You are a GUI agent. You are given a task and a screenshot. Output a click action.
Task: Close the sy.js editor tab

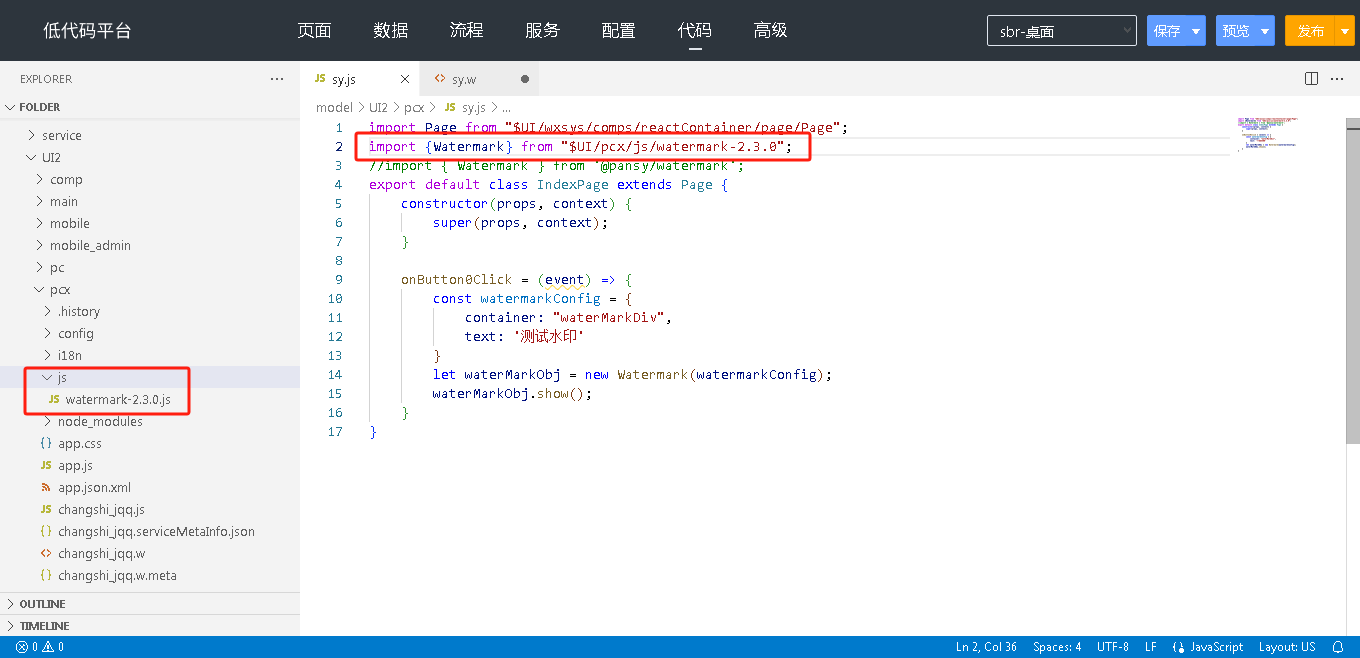coord(405,79)
